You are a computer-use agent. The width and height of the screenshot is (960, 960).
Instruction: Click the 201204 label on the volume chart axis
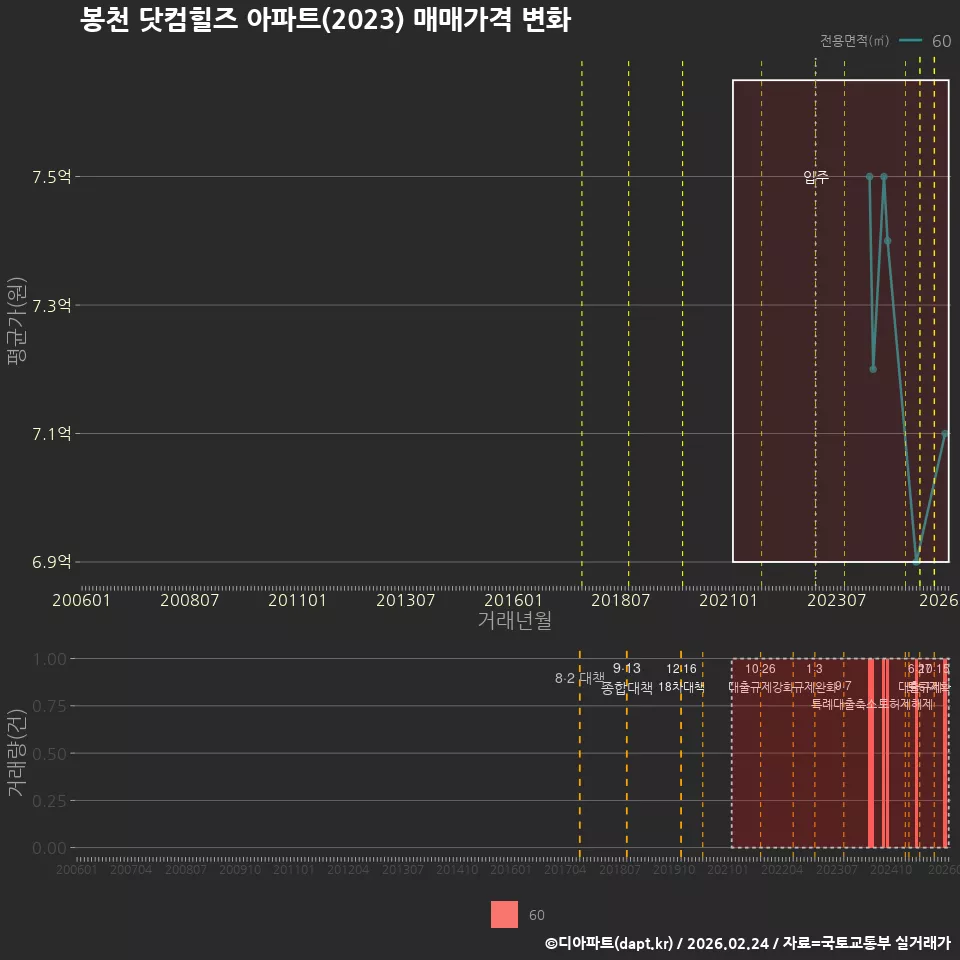(348, 869)
